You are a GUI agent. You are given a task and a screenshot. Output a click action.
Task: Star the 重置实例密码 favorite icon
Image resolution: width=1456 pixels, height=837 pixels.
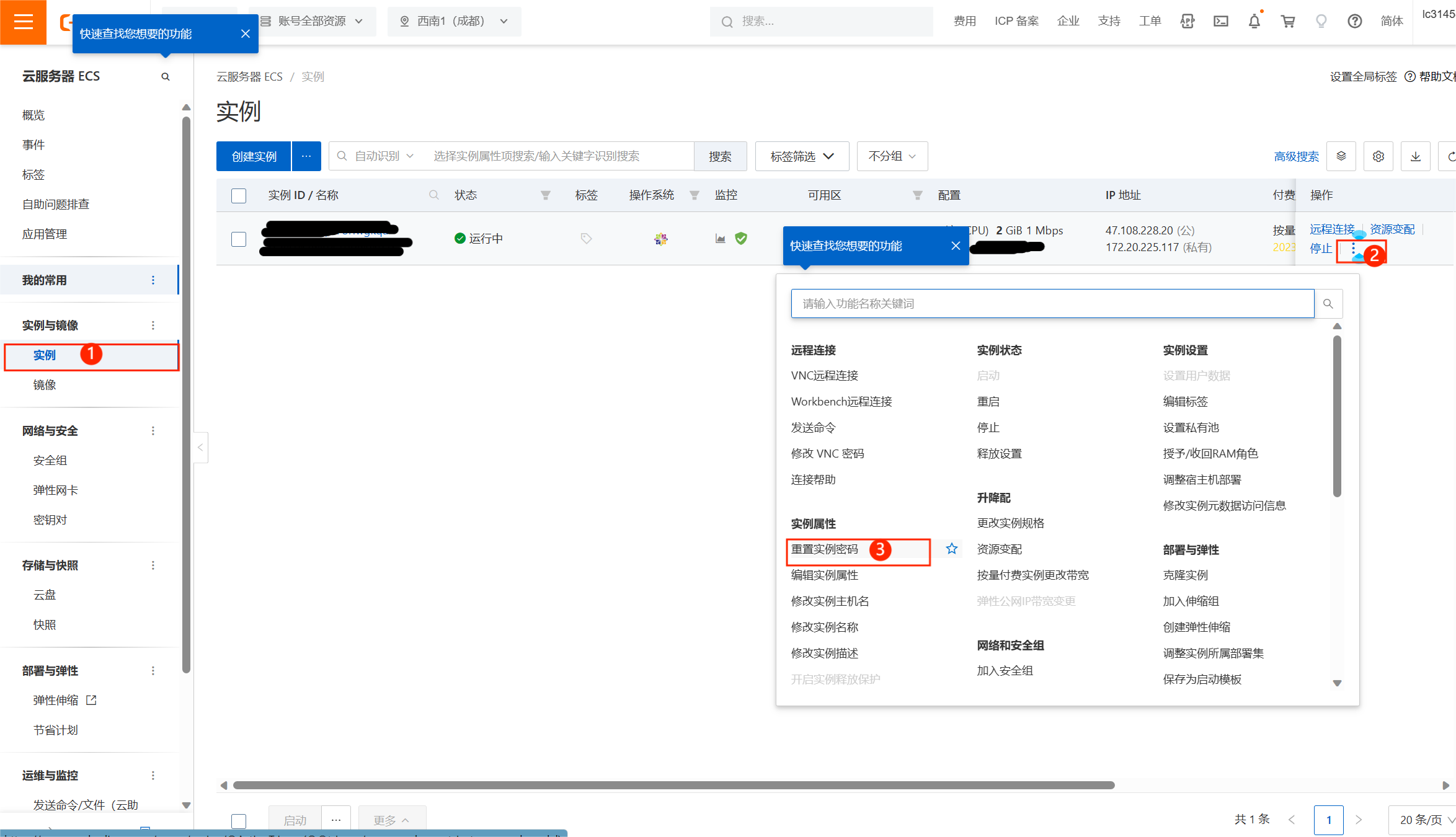[951, 549]
